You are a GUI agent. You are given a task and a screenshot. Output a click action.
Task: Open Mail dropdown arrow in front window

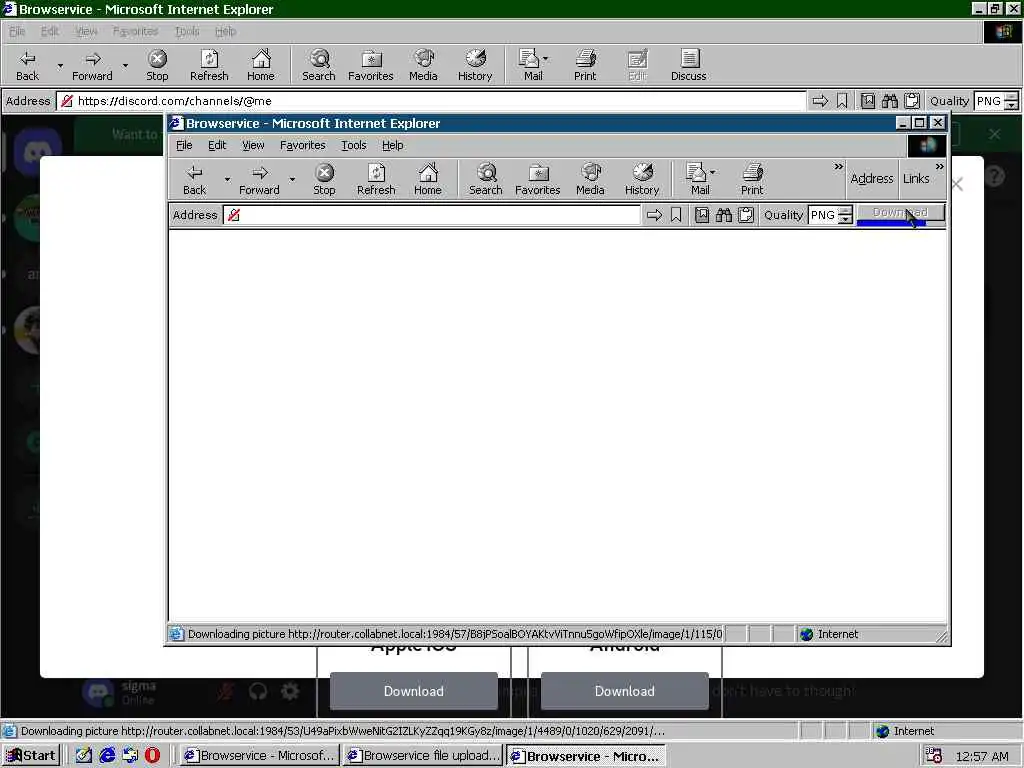pyautogui.click(x=712, y=172)
